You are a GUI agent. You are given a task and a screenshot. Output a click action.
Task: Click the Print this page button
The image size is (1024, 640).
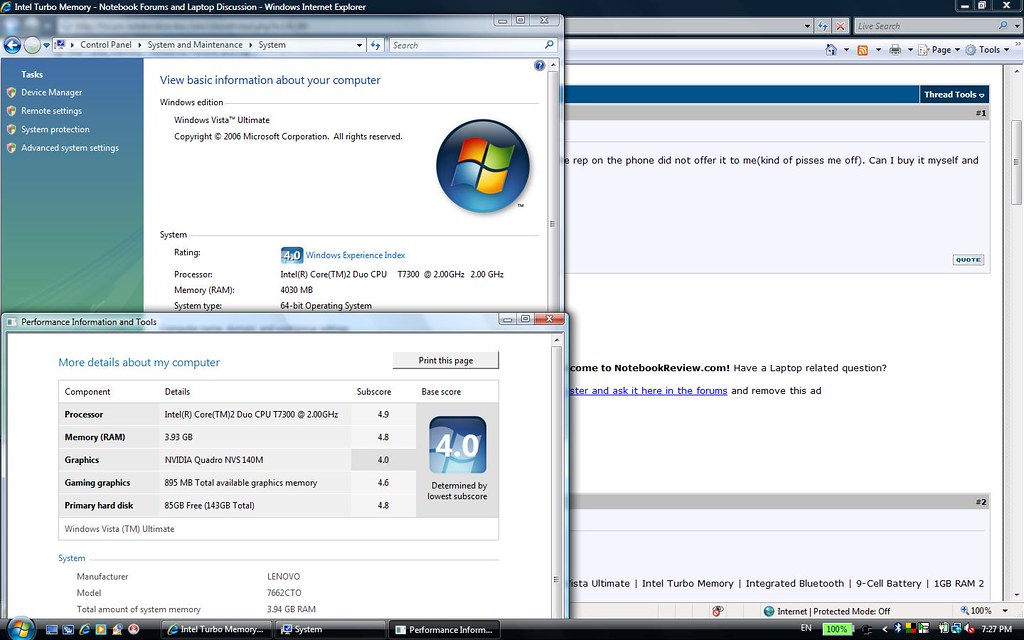point(445,360)
